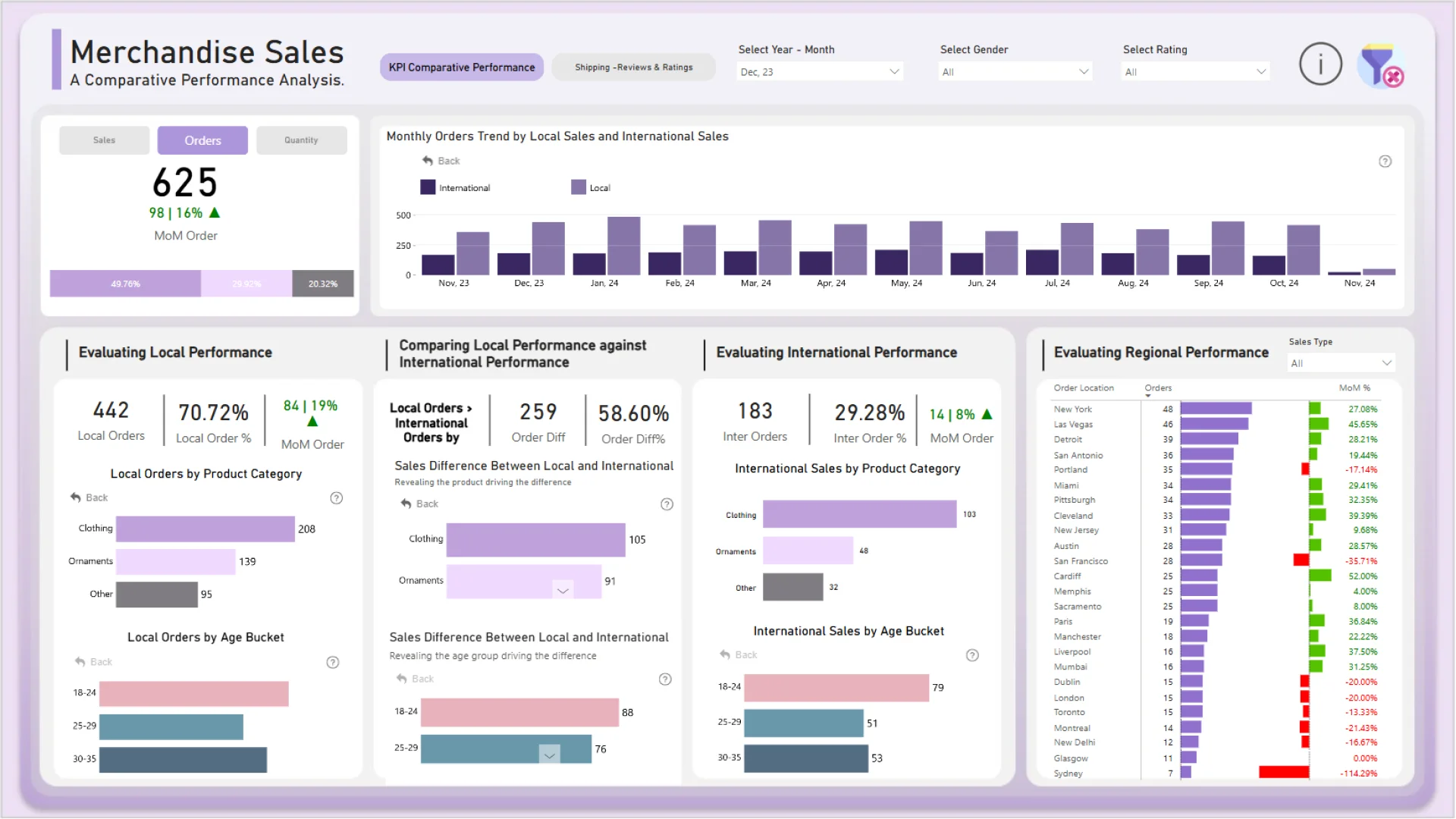Click the 625 total orders card value
The height and width of the screenshot is (819, 1456).
pyautogui.click(x=185, y=183)
